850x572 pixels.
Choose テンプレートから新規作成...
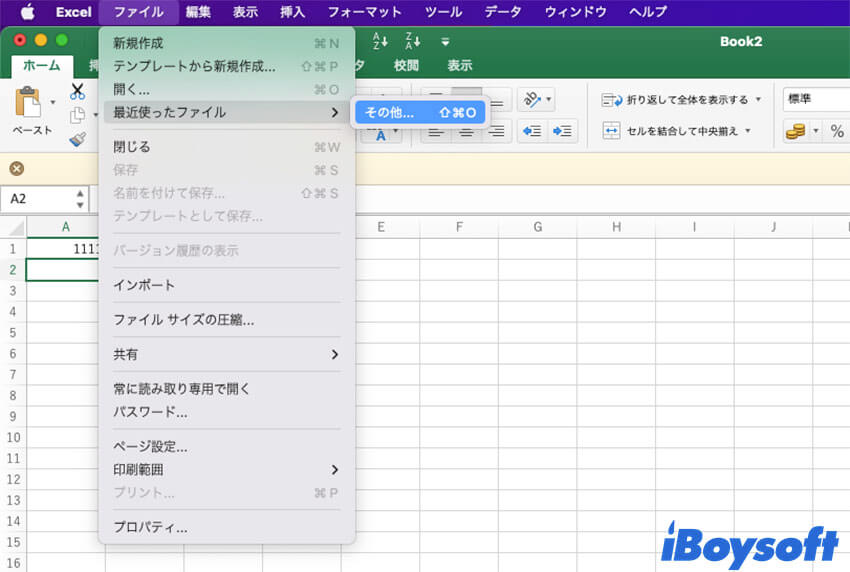(x=227, y=66)
